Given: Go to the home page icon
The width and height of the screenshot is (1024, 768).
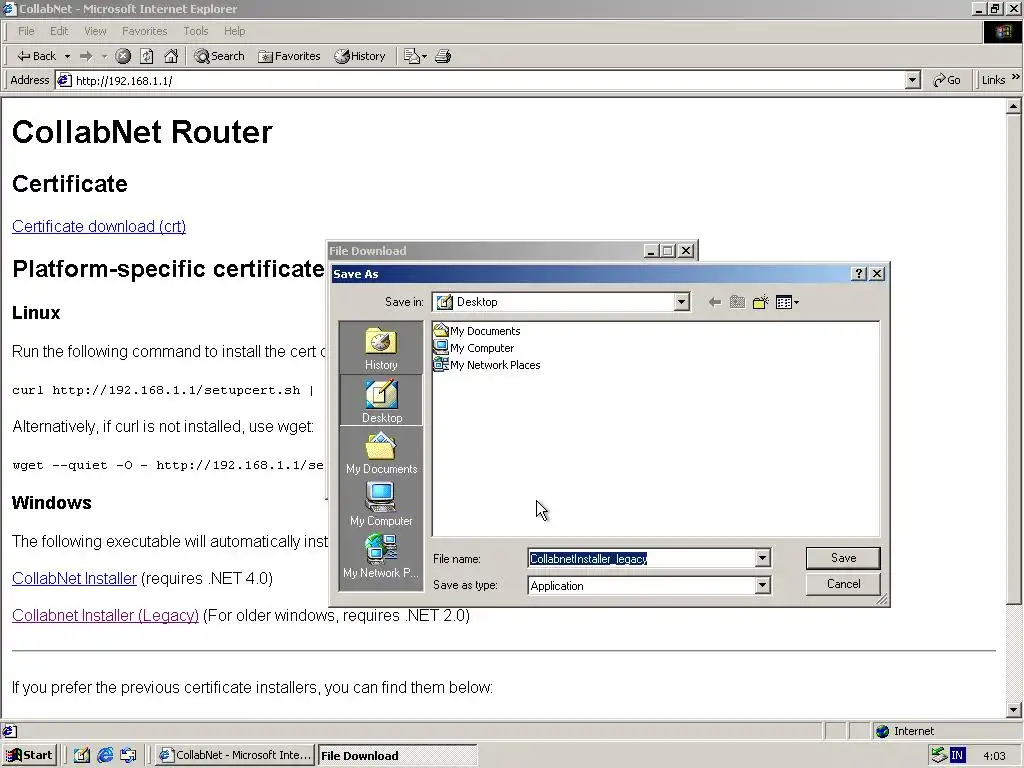Looking at the screenshot, I should pos(171,56).
